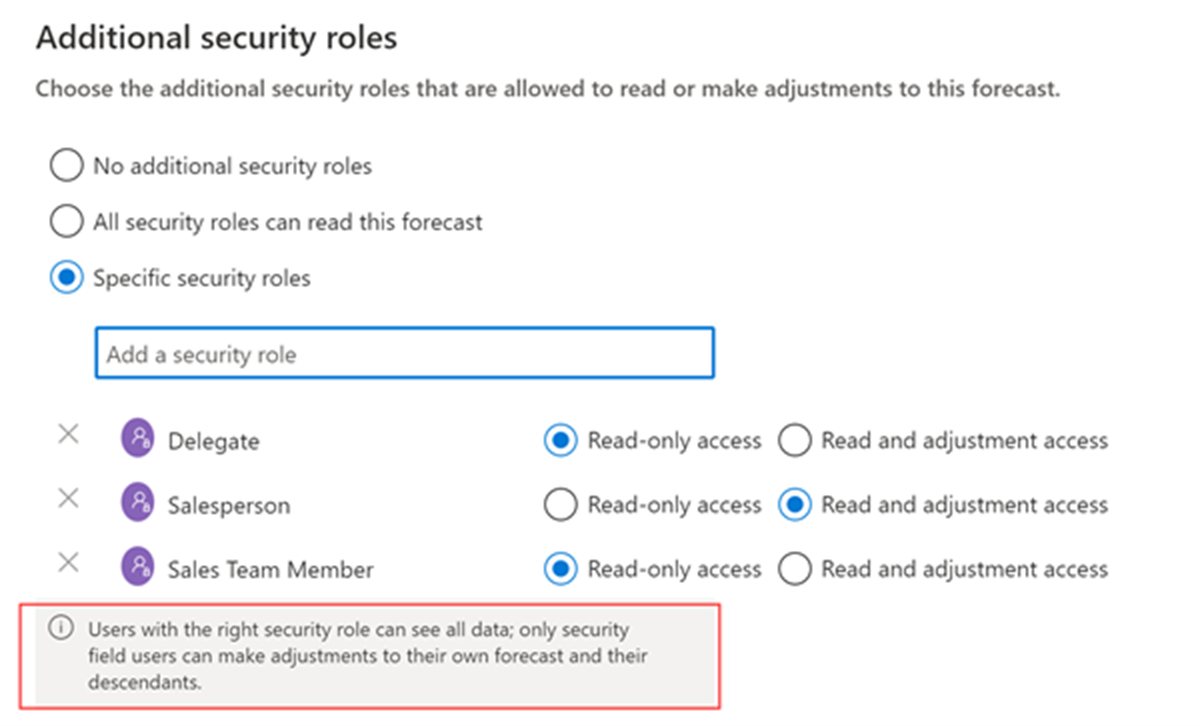Screen dimensions: 1200x726
Task: Switch Salesperson to read-only access
Action: coord(561,504)
